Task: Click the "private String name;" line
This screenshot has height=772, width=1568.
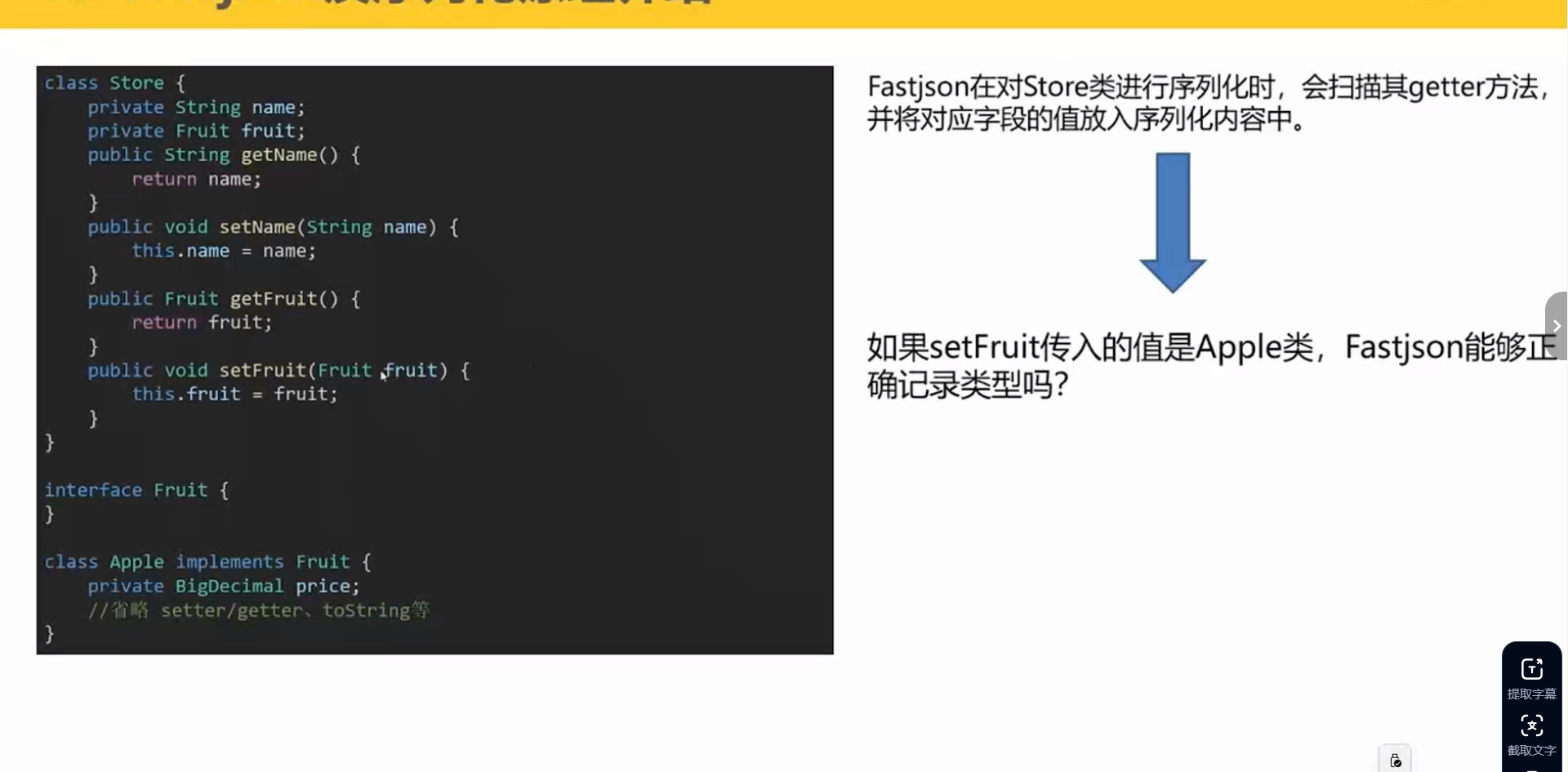Action: pyautogui.click(x=196, y=107)
